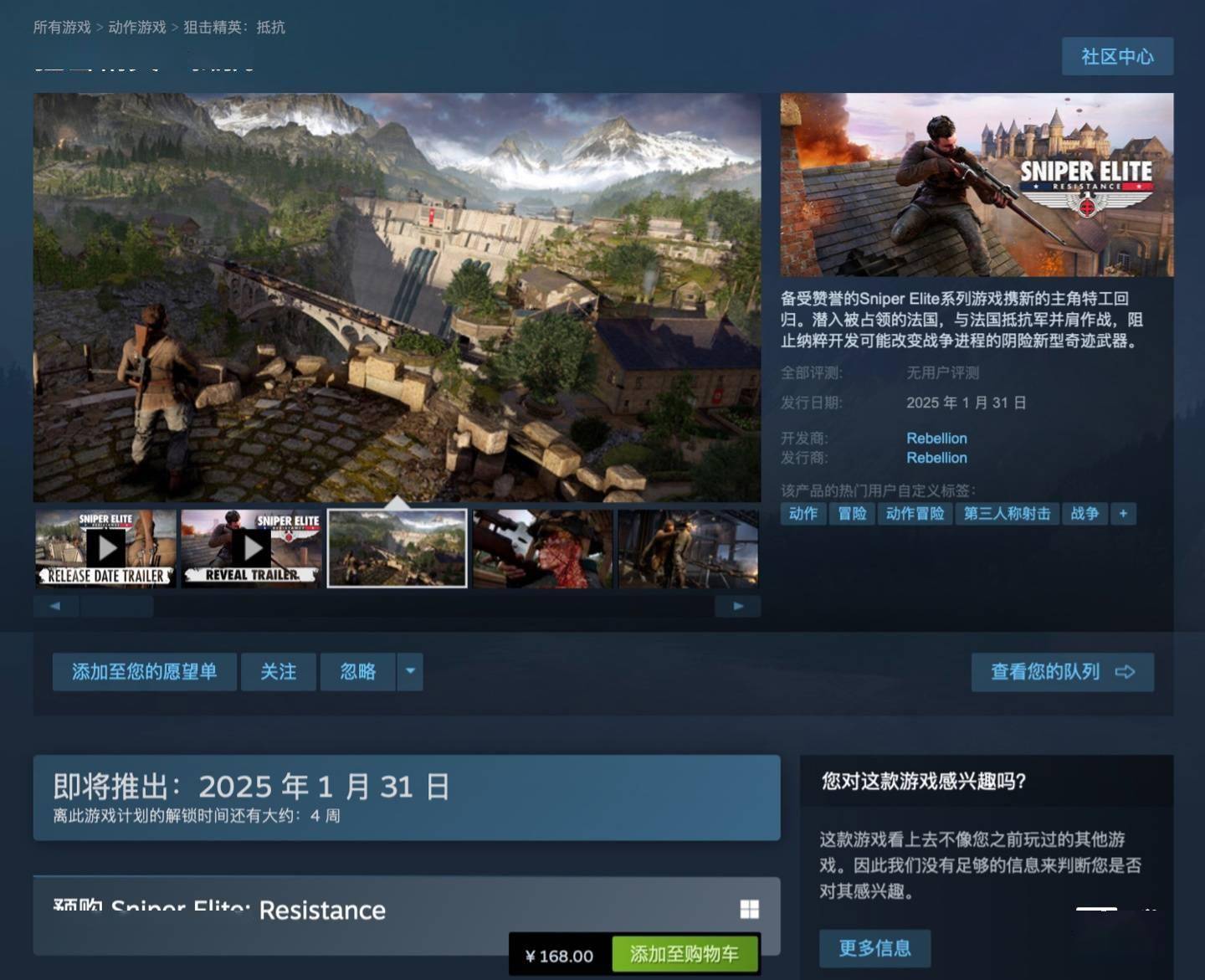Open 狙击精英：抵抗 breadcrumb link
The height and width of the screenshot is (980, 1205).
tap(234, 27)
